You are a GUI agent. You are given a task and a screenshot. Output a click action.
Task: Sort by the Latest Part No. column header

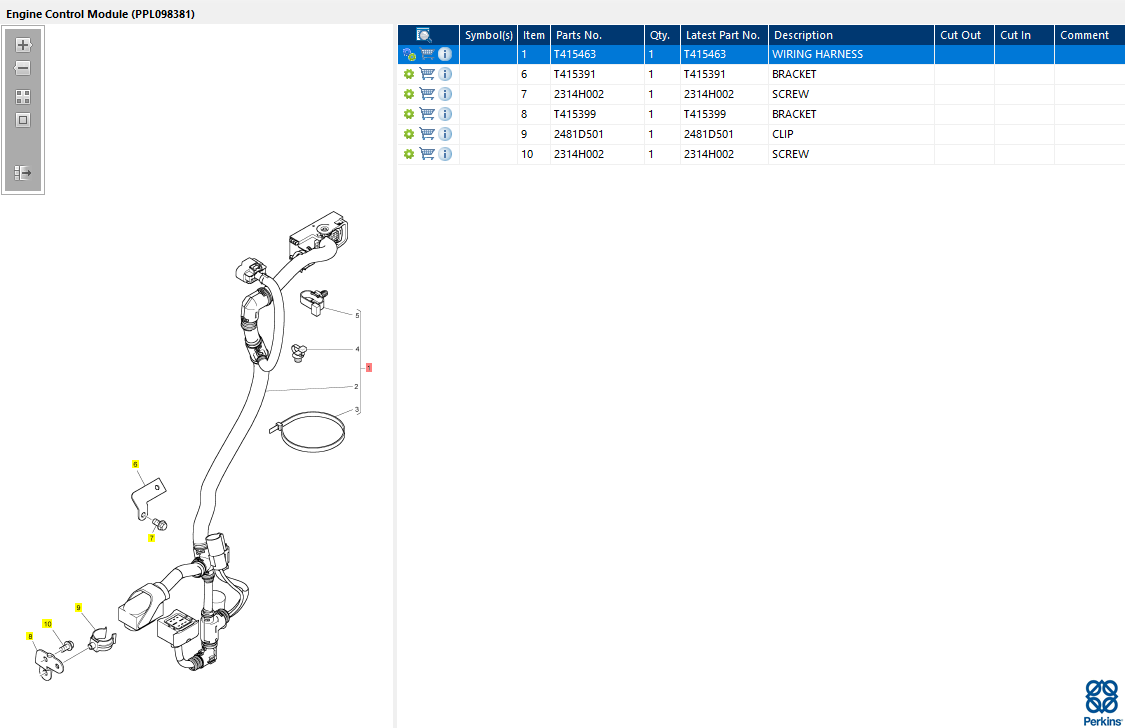[724, 35]
